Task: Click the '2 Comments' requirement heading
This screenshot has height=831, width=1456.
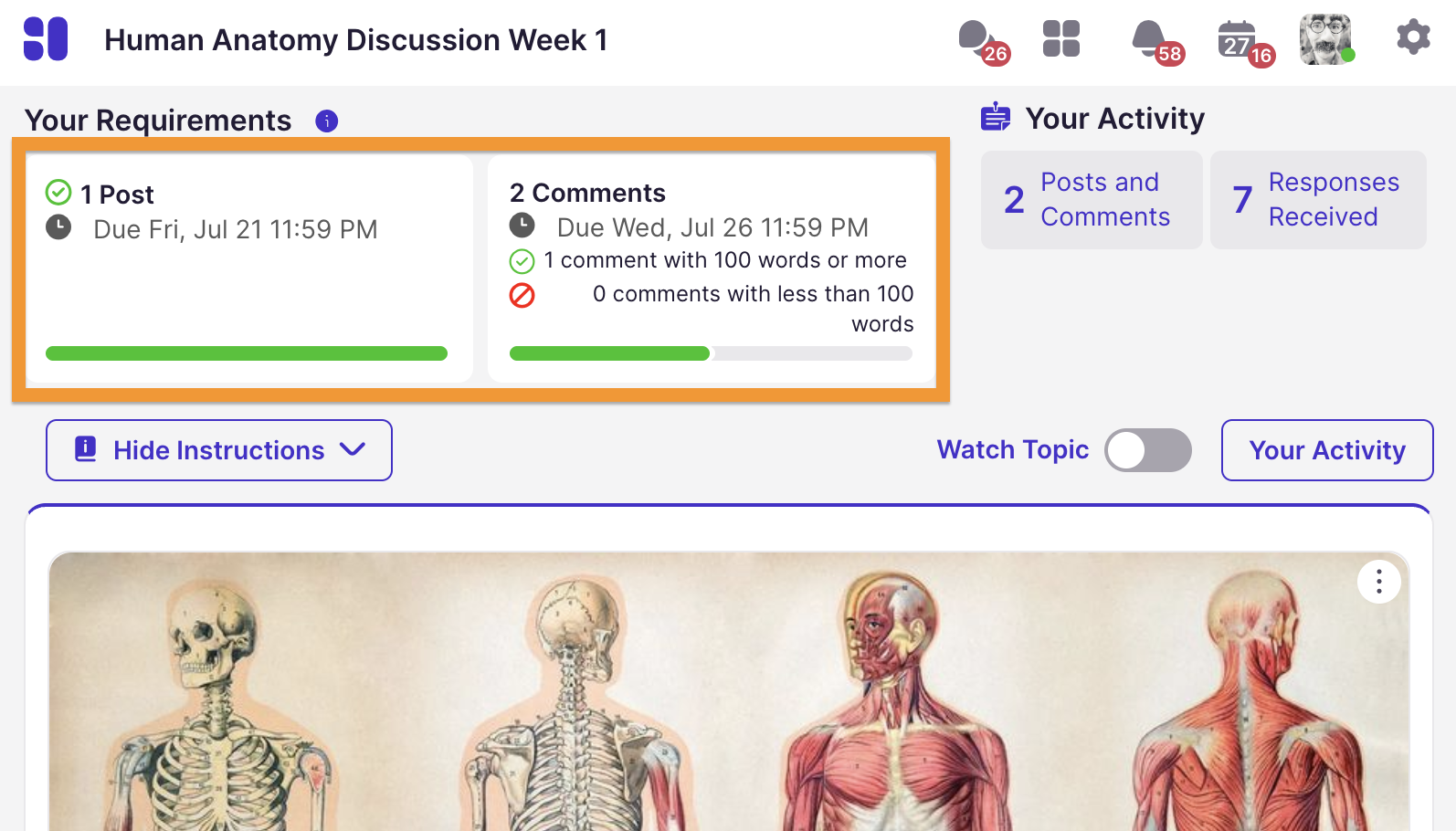Action: point(587,193)
